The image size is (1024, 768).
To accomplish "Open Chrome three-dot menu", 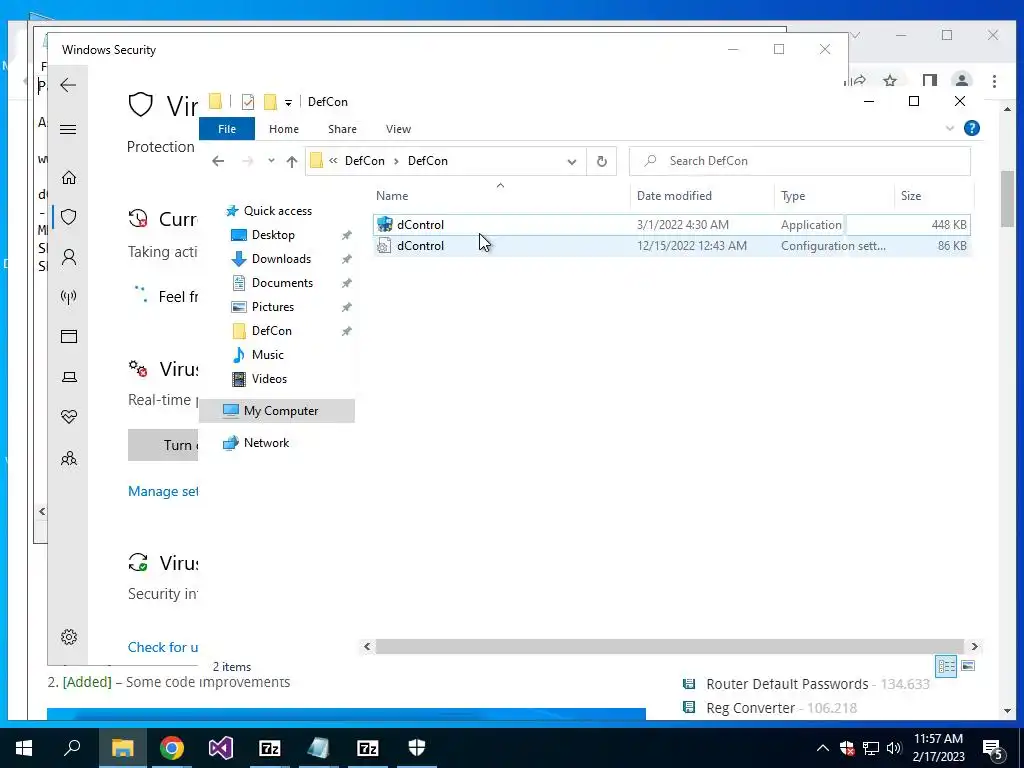I will 994,81.
